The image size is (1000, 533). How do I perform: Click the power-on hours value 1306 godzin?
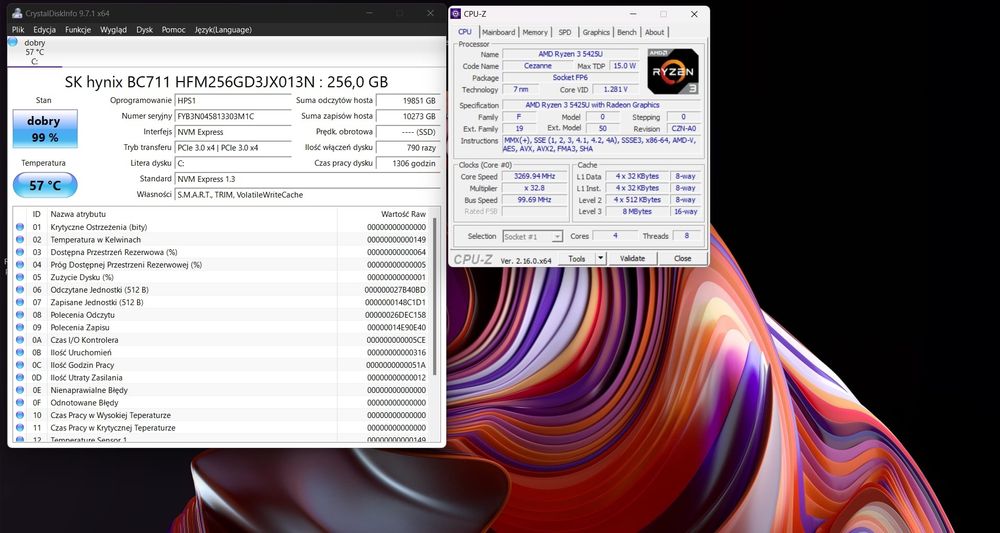pos(408,163)
